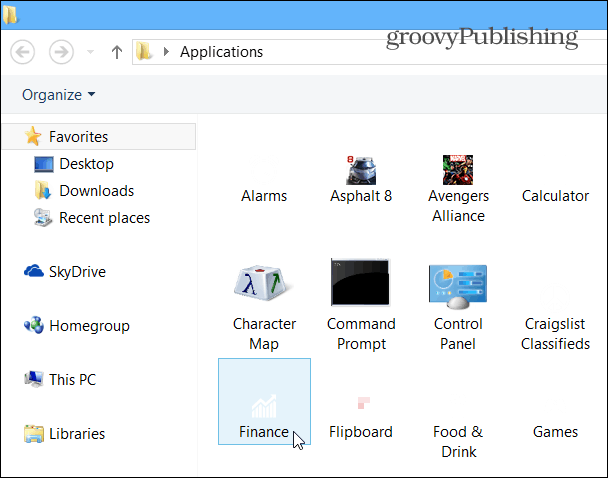Select the Finance app icon
The height and width of the screenshot is (478, 608).
pos(264,406)
